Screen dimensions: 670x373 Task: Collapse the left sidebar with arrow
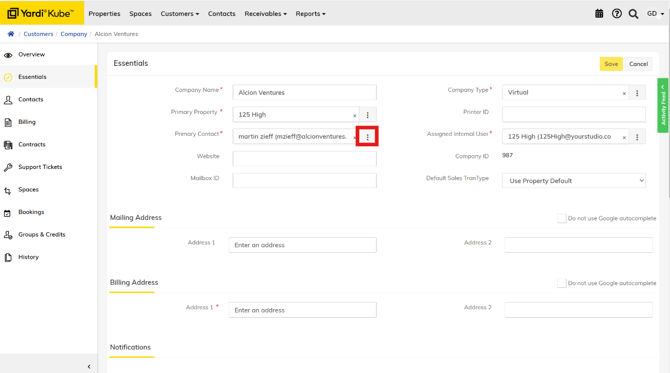[x=89, y=366]
